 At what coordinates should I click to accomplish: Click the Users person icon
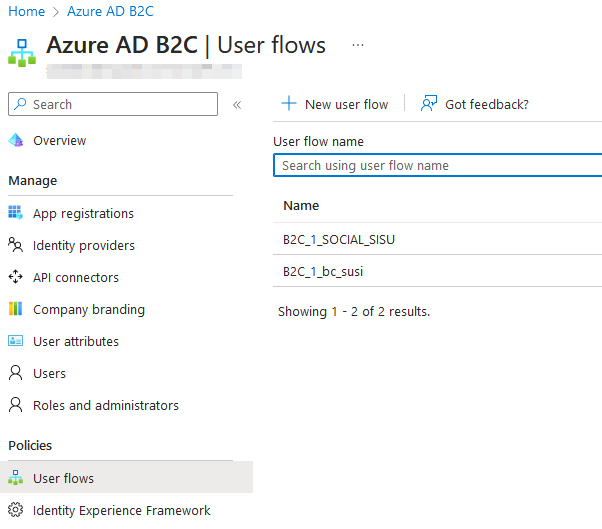[x=15, y=373]
